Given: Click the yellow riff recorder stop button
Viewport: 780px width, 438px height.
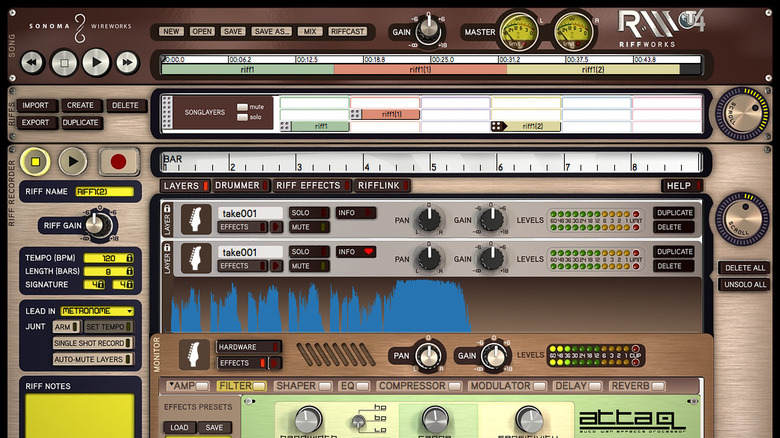Looking at the screenshot, I should pyautogui.click(x=35, y=162).
